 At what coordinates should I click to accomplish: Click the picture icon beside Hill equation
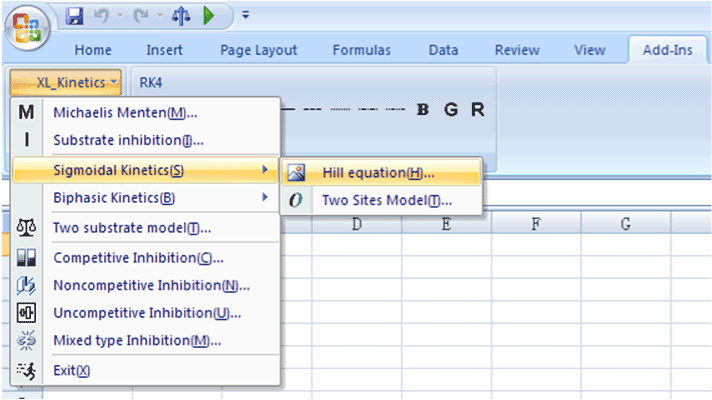click(x=296, y=173)
